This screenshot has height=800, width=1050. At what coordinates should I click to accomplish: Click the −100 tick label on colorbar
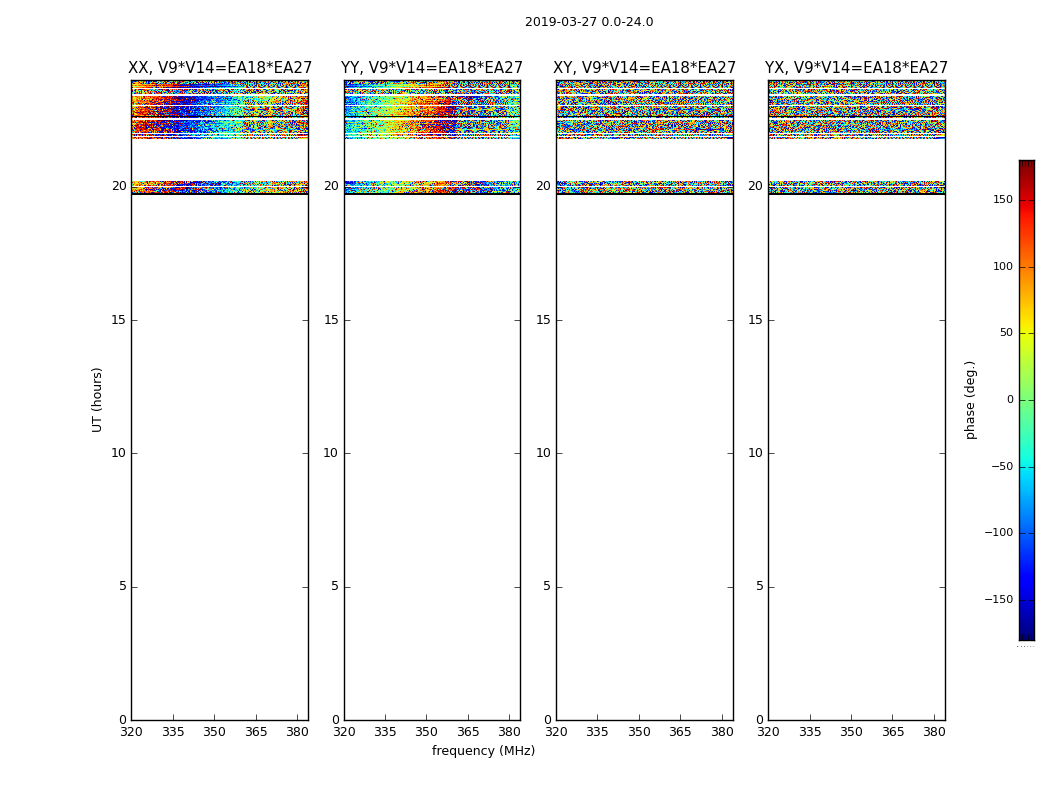[x=999, y=533]
